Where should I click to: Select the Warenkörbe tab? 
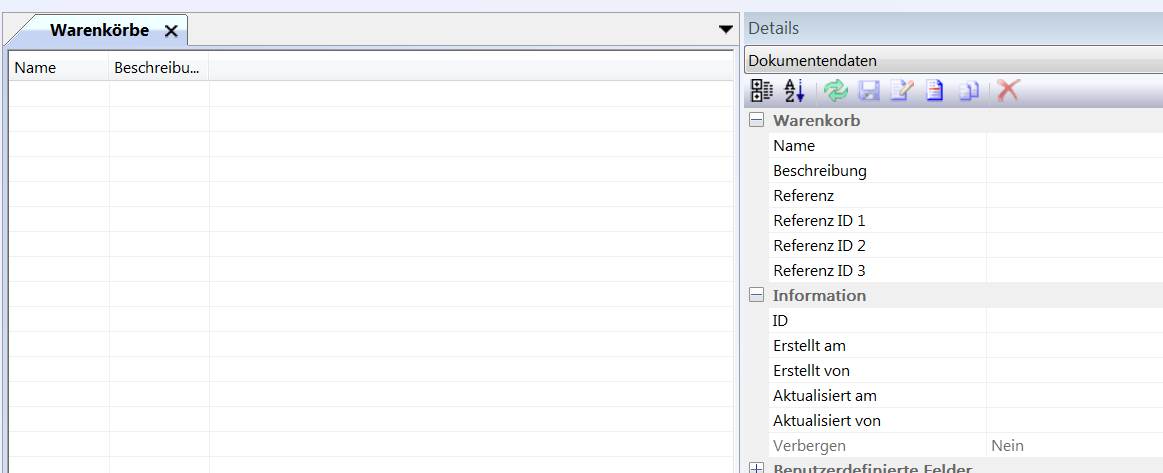click(99, 31)
